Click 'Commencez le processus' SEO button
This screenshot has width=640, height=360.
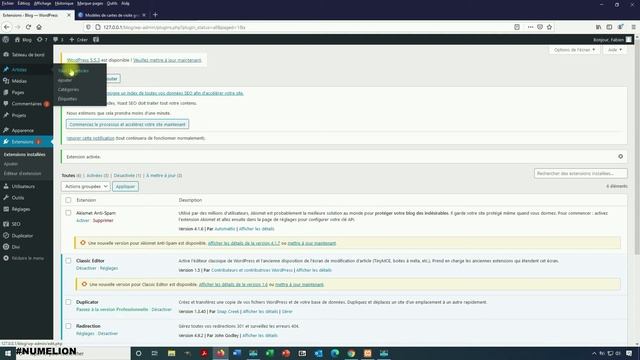tap(127, 124)
